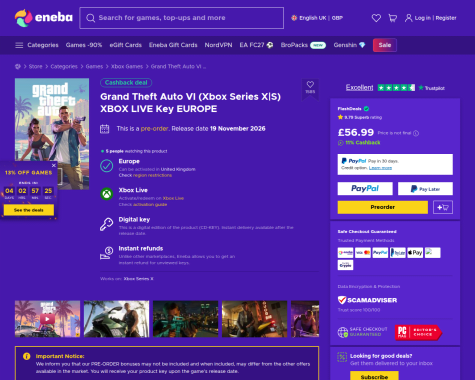Click the Europe region checkmark icon
The width and height of the screenshot is (475, 380).
click(x=107, y=166)
